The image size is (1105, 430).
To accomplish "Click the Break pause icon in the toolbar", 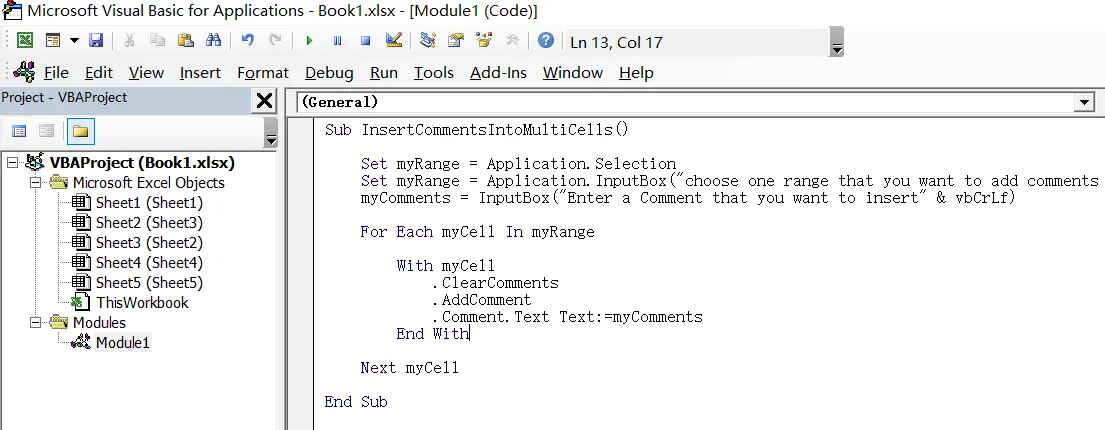I will [338, 41].
